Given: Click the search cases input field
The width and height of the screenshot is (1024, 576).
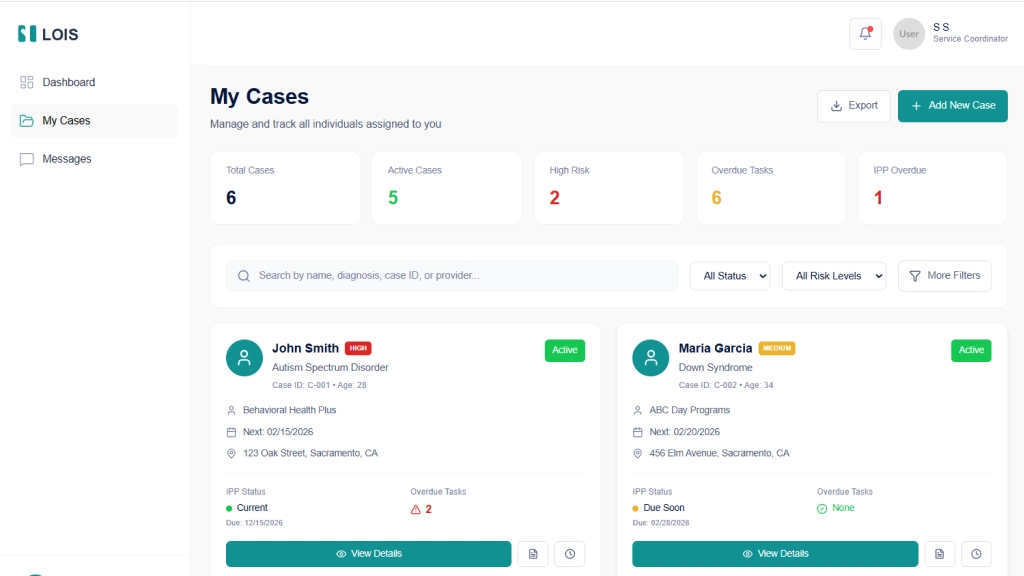Looking at the screenshot, I should tap(452, 276).
